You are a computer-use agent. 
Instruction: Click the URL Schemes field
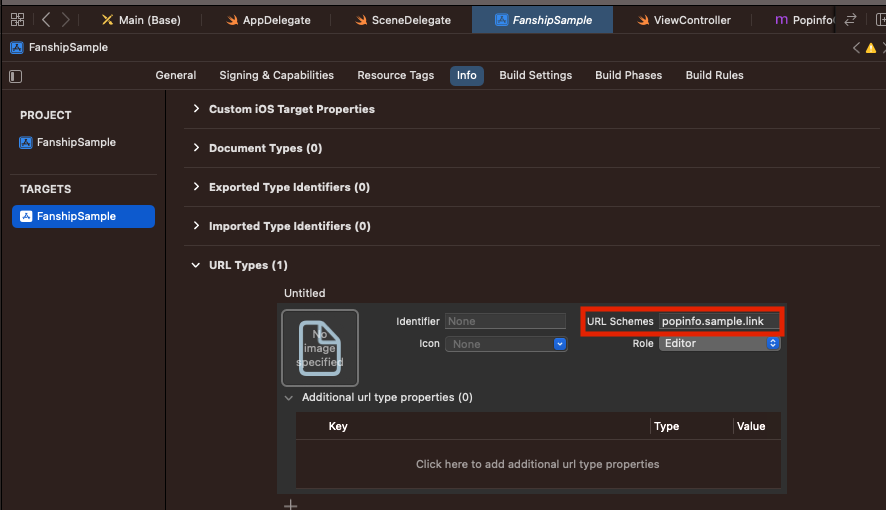(719, 321)
